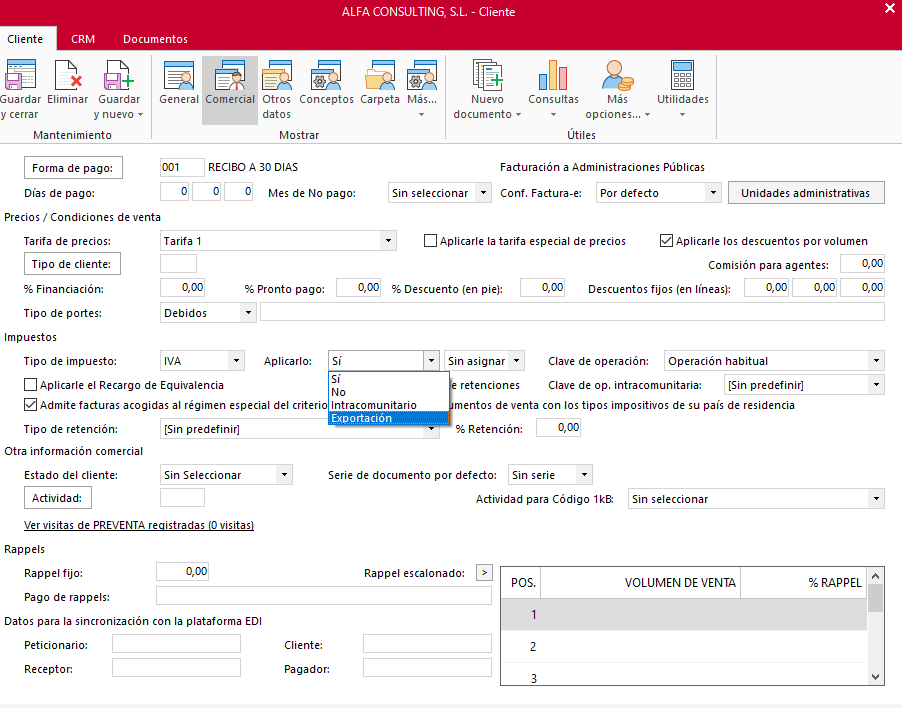Open Serie de documento por defecto dropdown
The image size is (902, 708).
[x=584, y=475]
